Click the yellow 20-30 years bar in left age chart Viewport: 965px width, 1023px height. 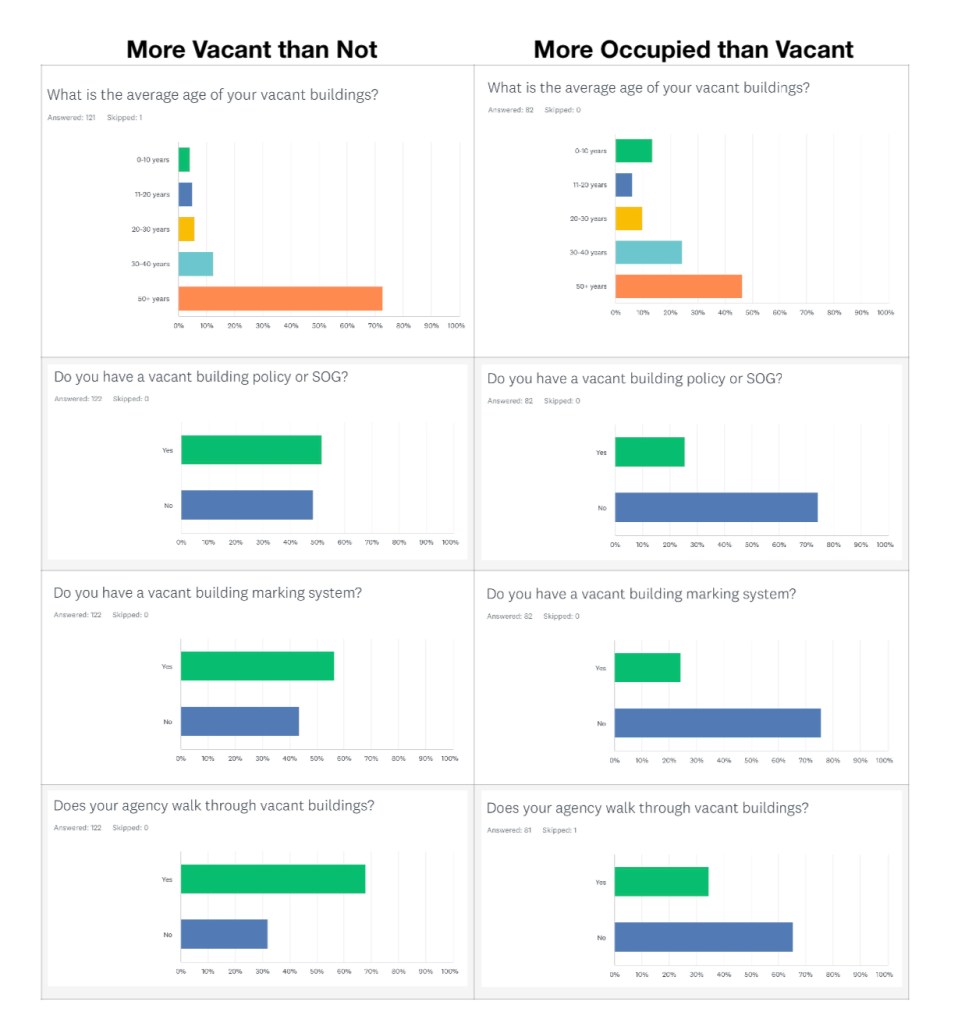click(186, 229)
